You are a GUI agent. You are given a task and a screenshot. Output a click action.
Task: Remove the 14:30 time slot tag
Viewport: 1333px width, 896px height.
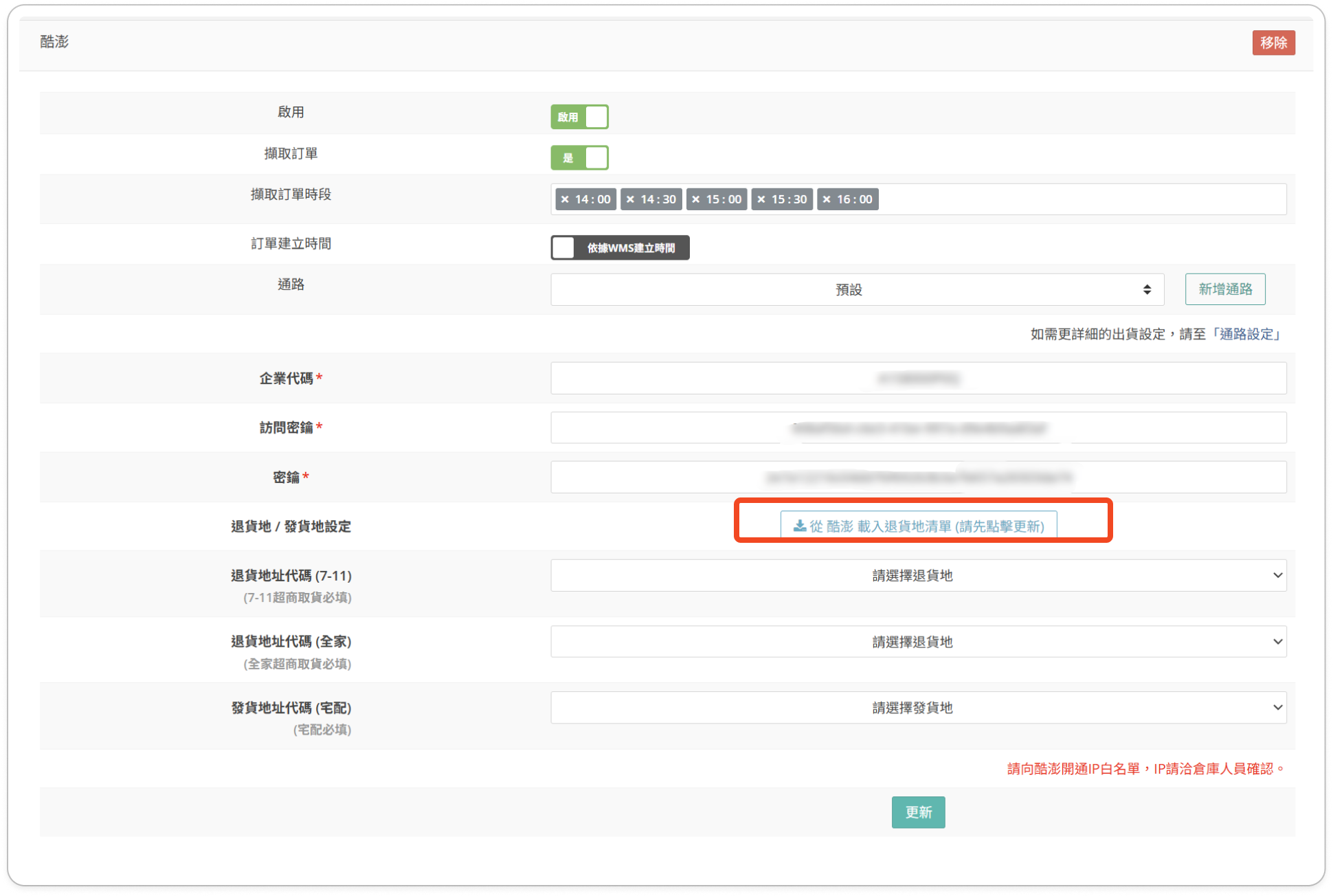pos(630,199)
